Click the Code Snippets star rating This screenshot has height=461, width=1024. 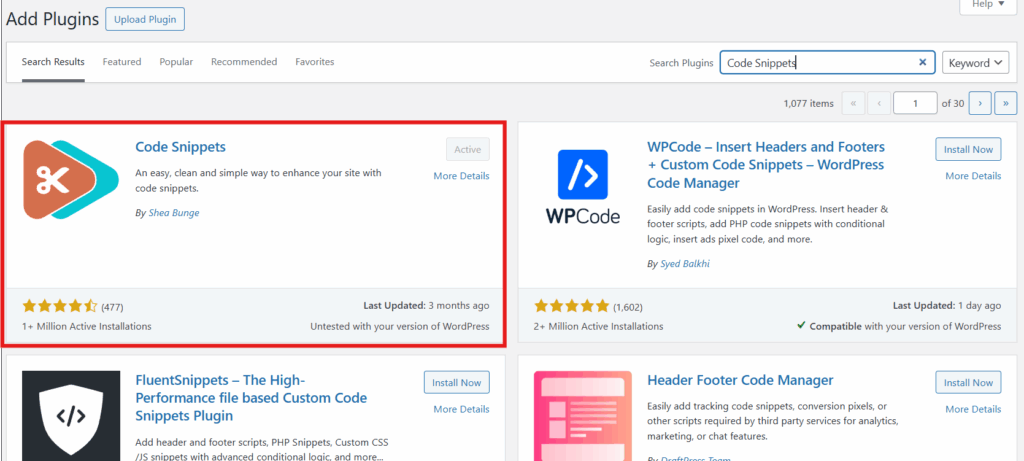click(60, 306)
